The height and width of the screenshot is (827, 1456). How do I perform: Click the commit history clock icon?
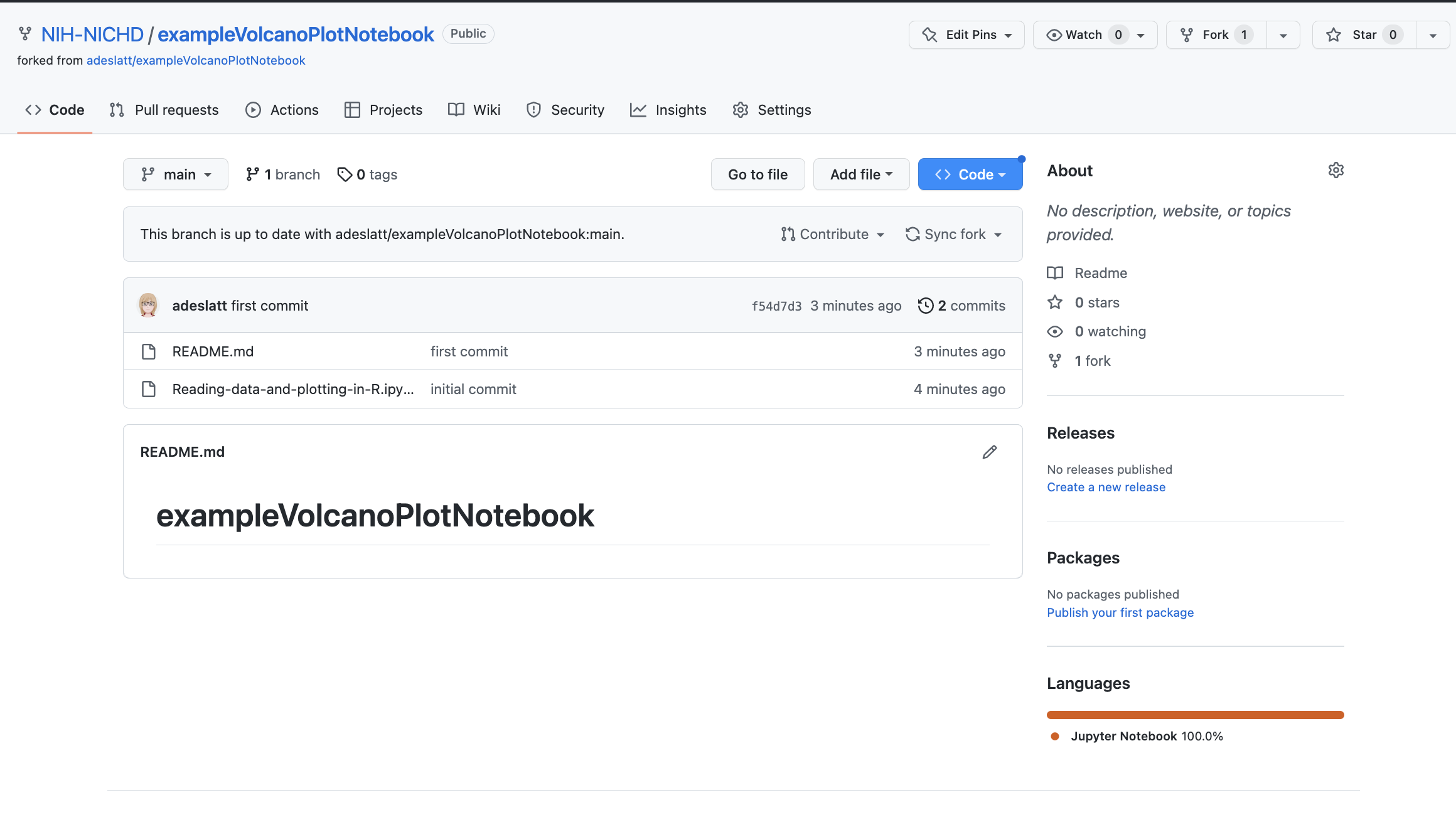[x=926, y=306]
